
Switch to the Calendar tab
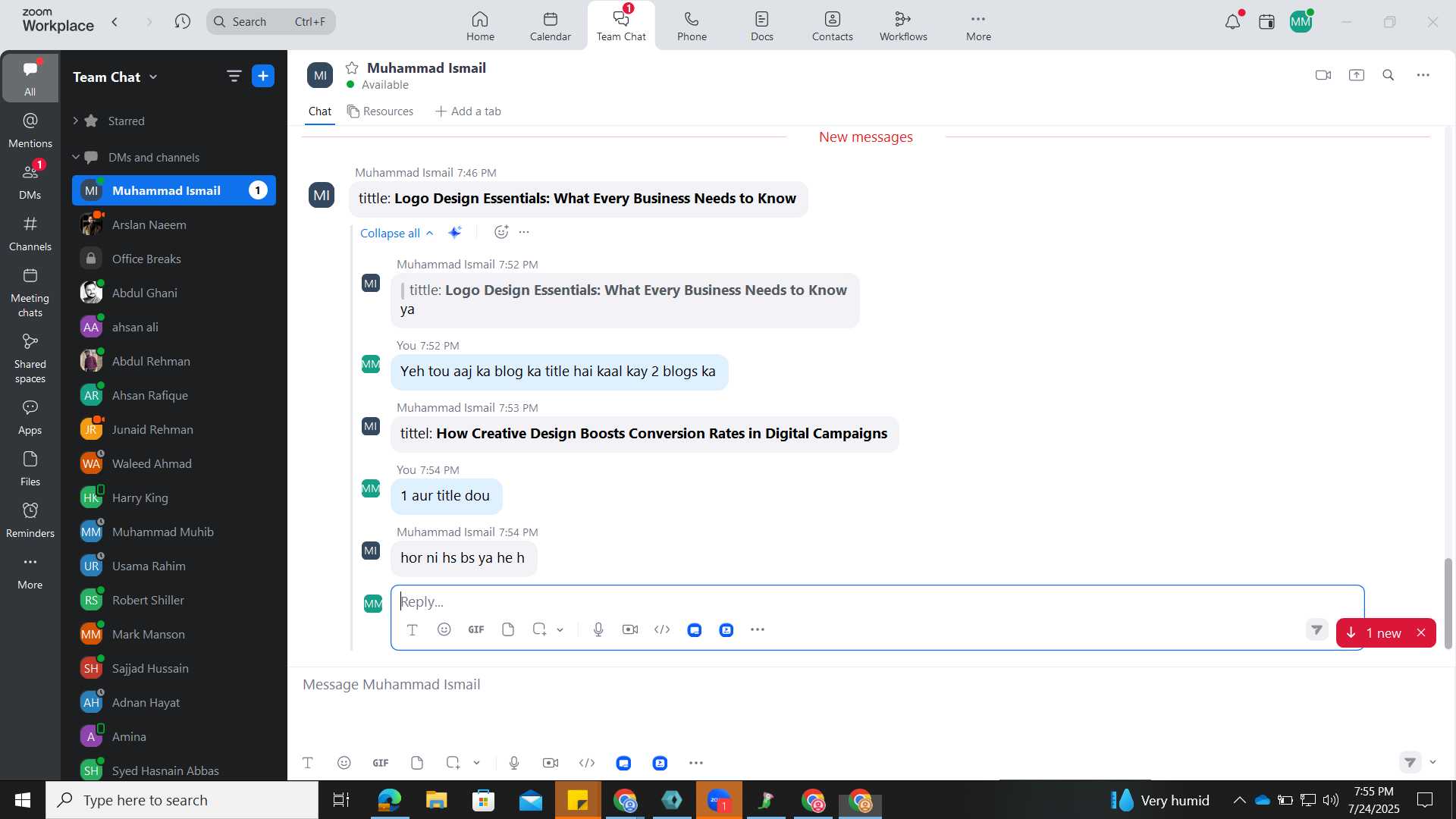551,26
